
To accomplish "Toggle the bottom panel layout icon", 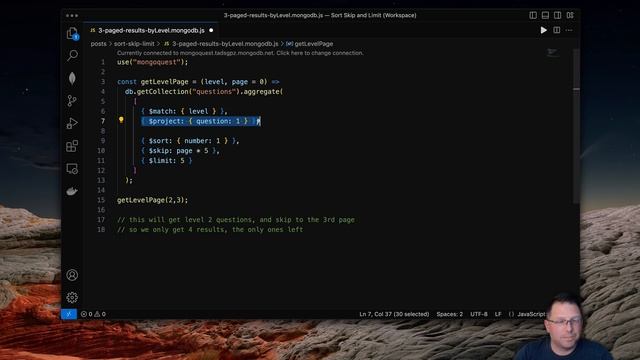I will [545, 15].
